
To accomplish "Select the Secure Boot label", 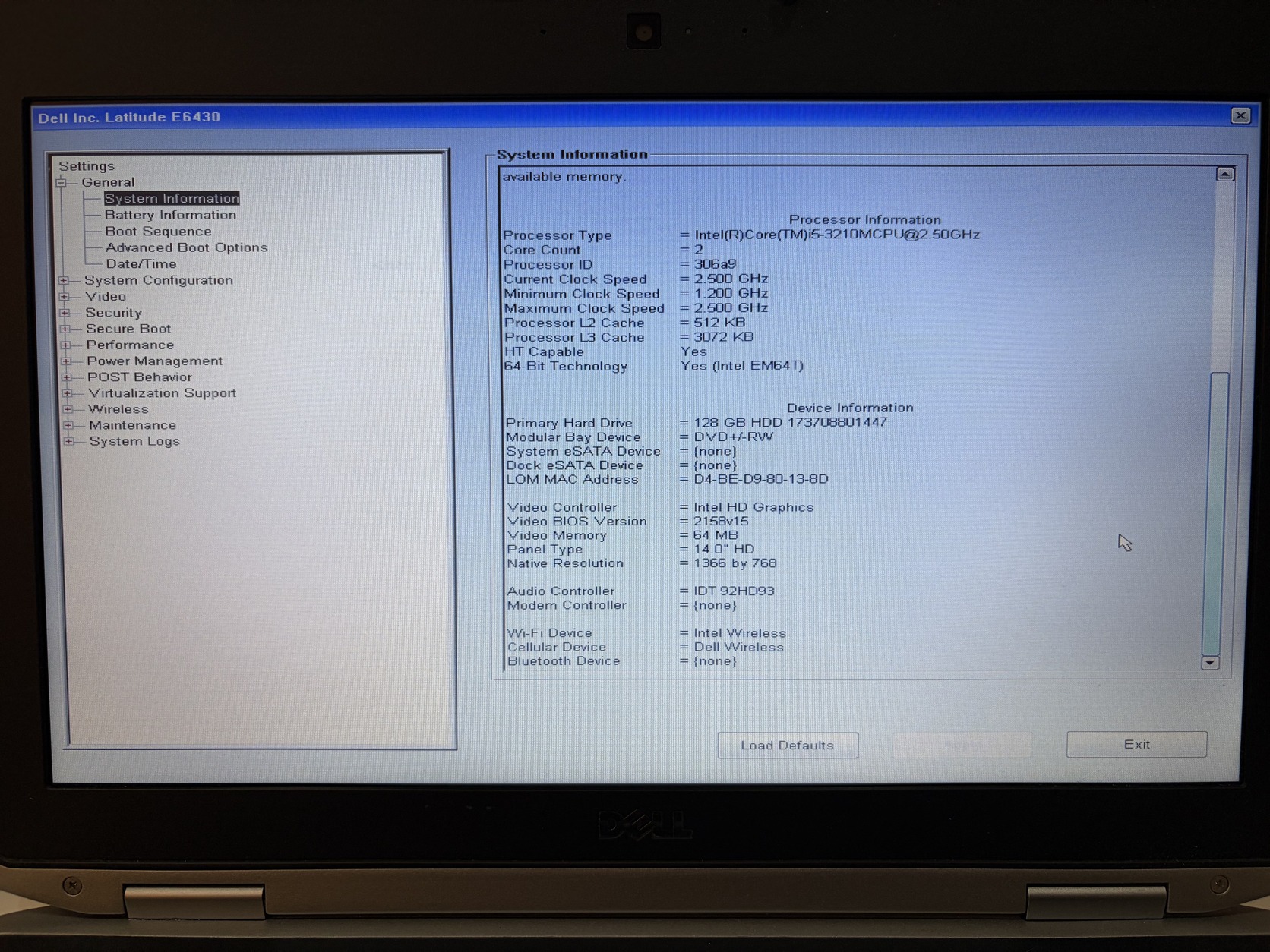I will pos(128,329).
